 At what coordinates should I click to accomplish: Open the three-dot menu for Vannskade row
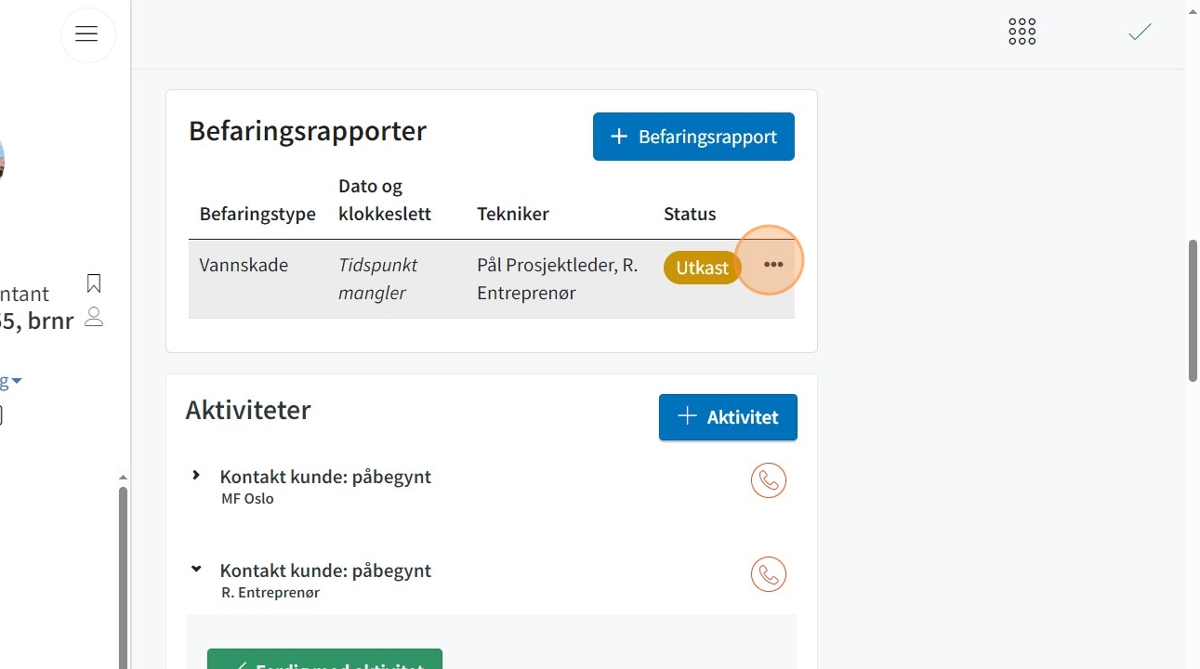773,265
